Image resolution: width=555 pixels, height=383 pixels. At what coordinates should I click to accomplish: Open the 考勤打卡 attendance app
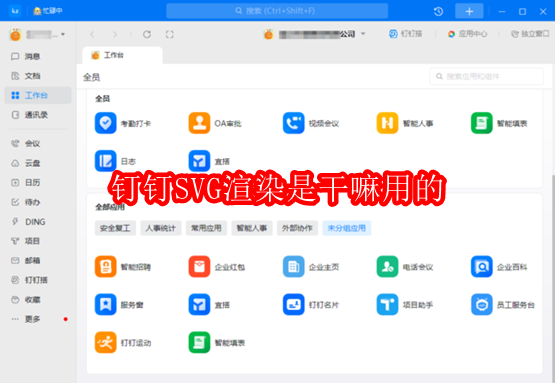122,123
